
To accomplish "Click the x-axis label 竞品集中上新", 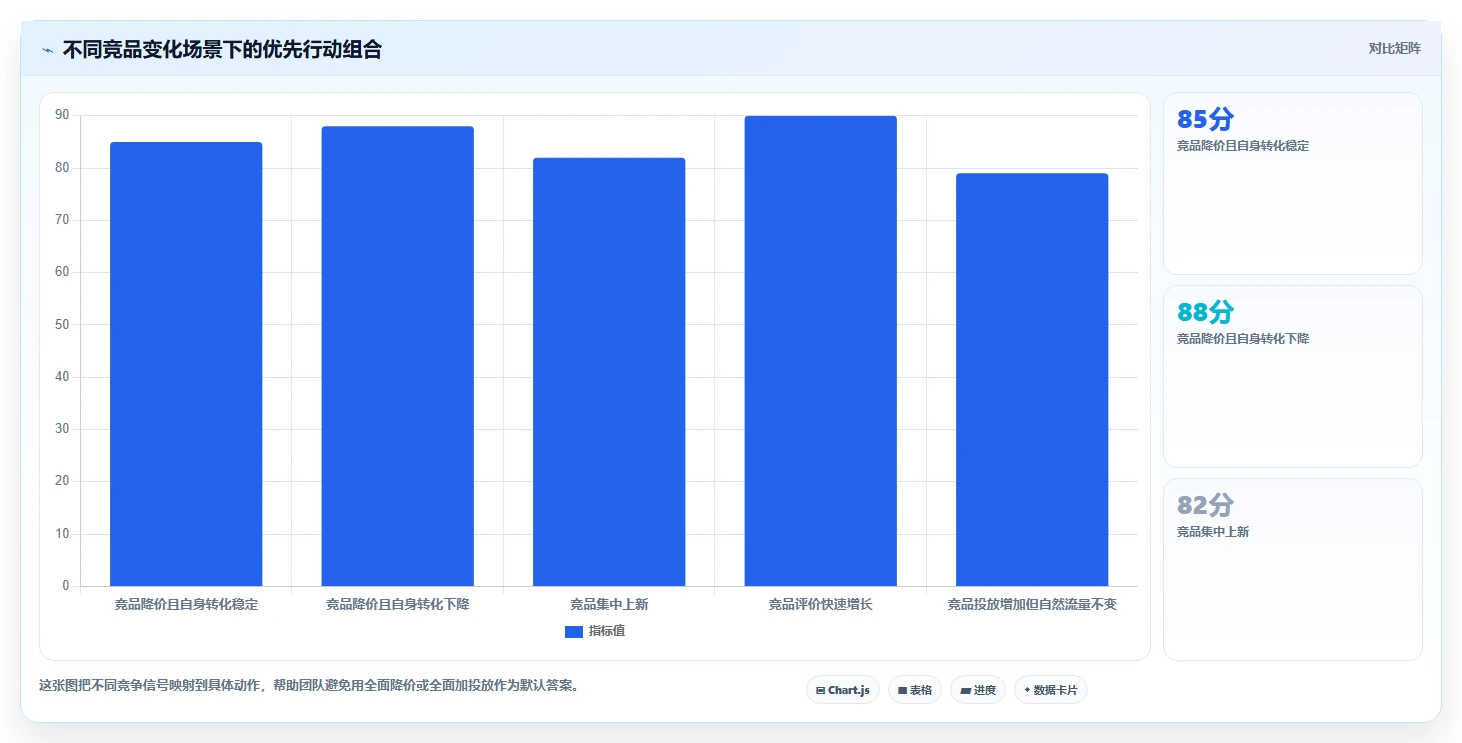I will [x=609, y=605].
